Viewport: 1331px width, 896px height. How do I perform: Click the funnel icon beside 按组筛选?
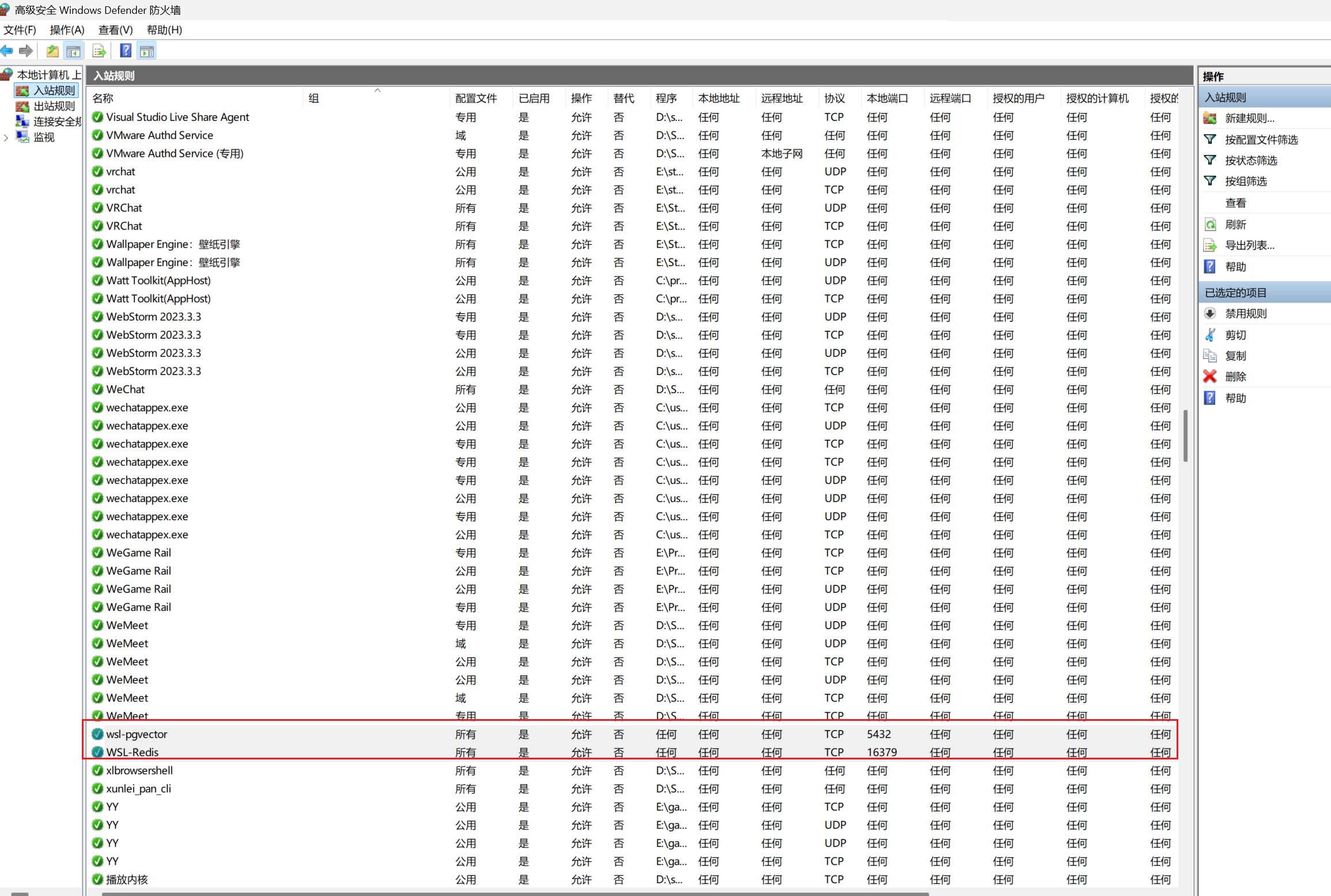[x=1210, y=181]
